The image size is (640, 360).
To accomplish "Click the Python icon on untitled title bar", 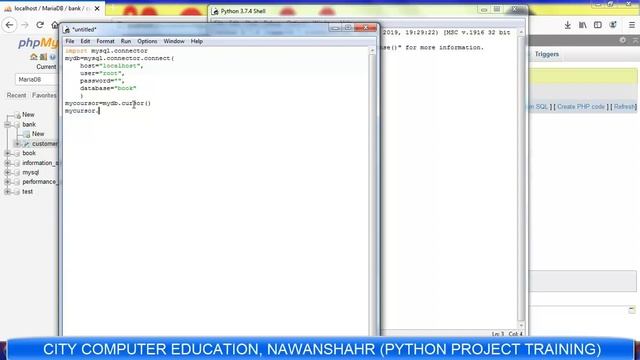I will point(67,29).
